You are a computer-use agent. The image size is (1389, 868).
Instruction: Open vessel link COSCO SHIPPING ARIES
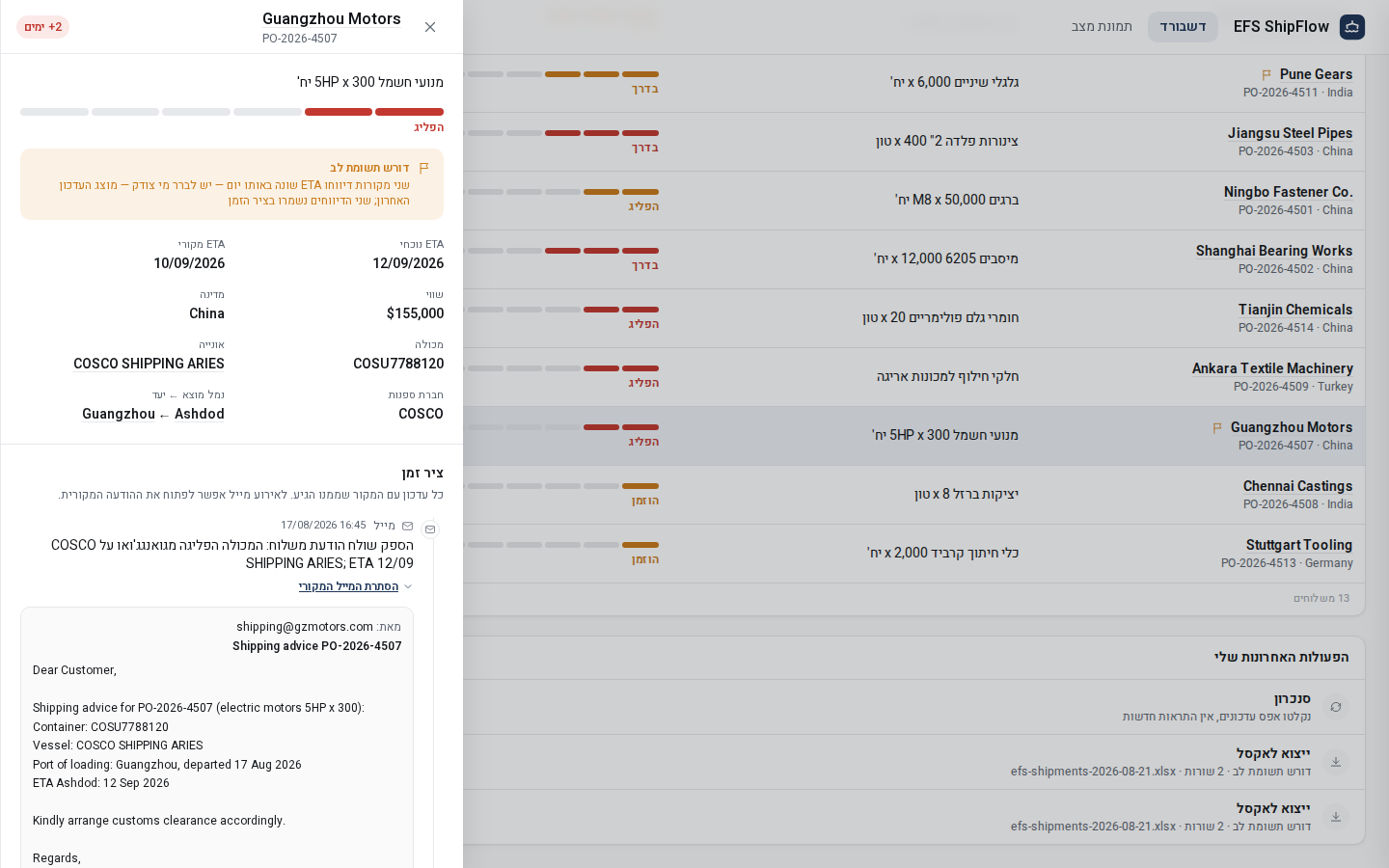(x=149, y=364)
